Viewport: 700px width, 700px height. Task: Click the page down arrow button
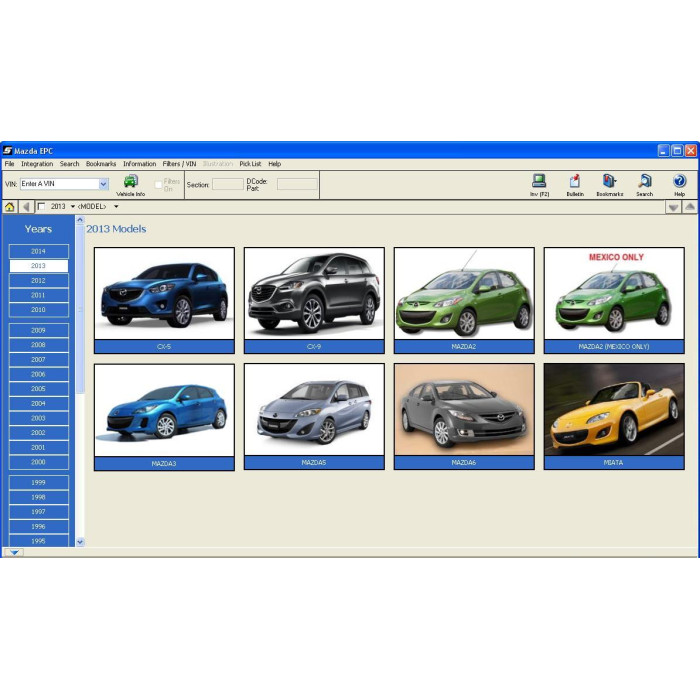673,207
